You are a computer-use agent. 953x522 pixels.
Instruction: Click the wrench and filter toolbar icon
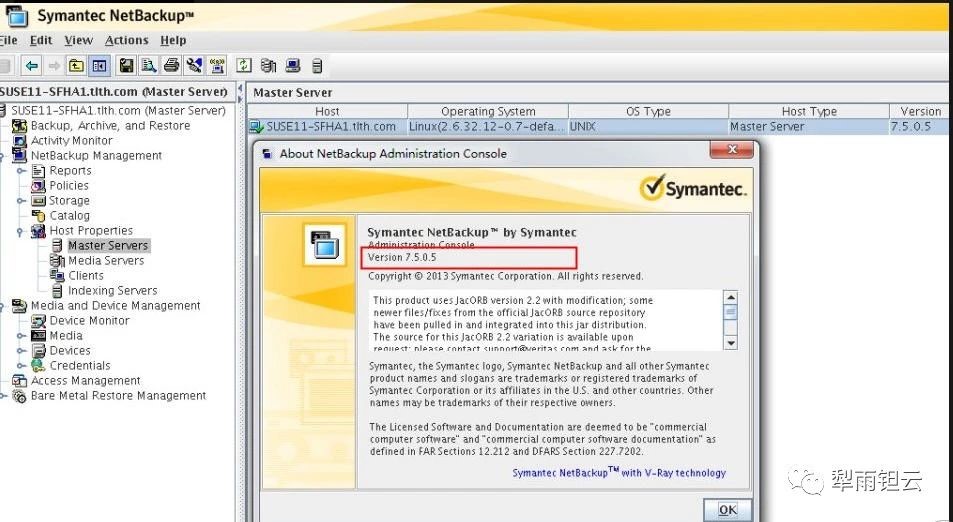pyautogui.click(x=194, y=66)
